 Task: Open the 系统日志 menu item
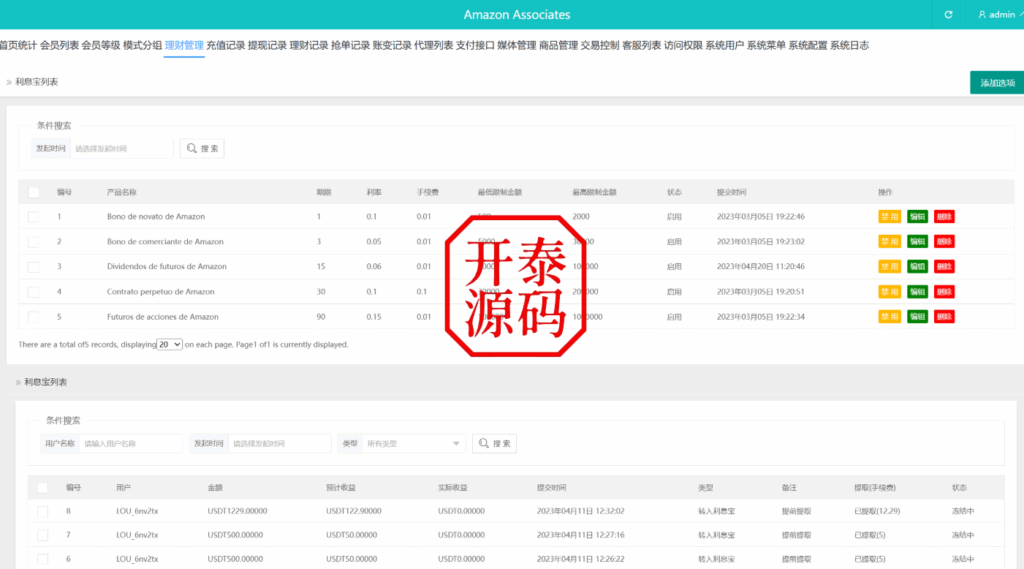pyautogui.click(x=849, y=45)
